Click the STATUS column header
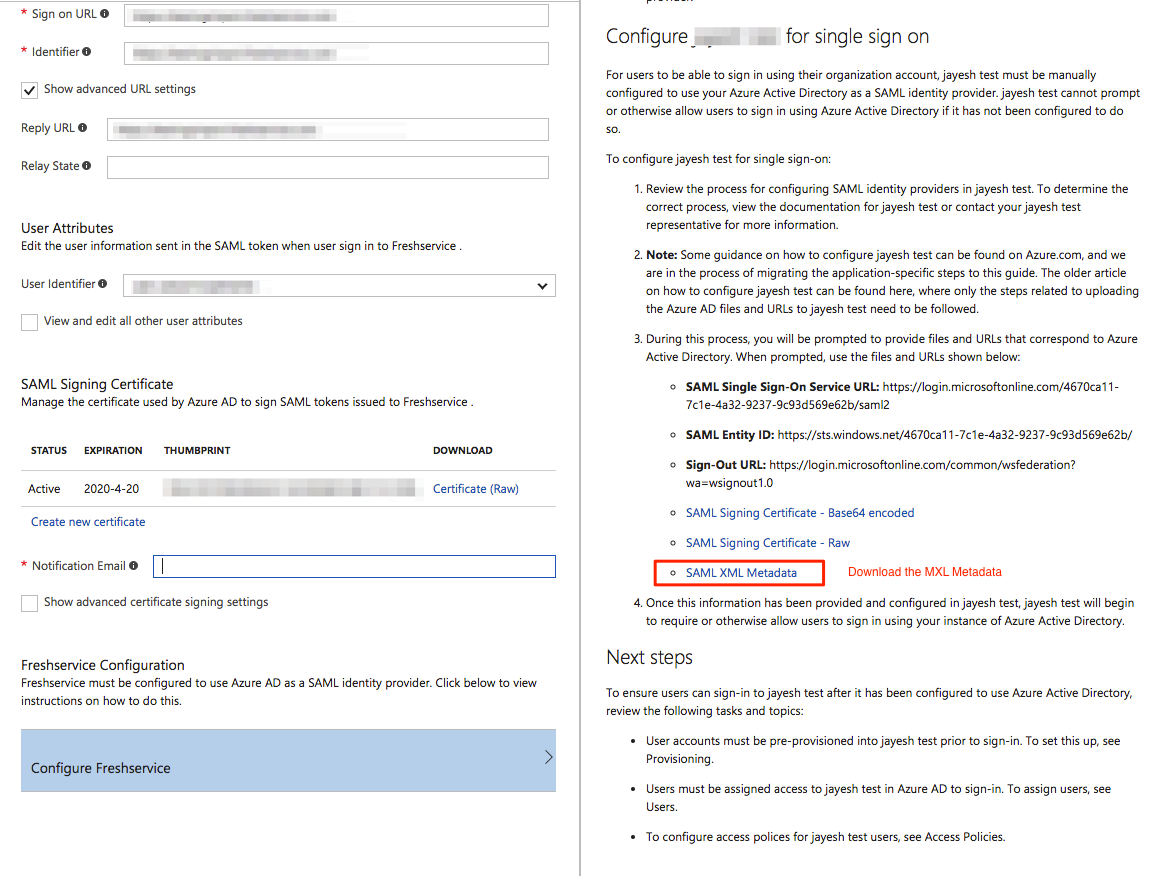 point(49,451)
